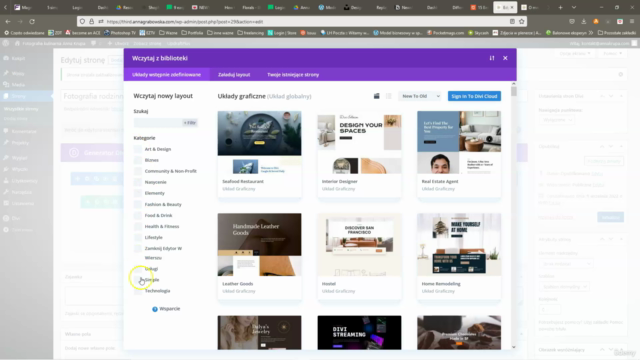Close the Wczytaj z biblioteki dialog
640x360 pixels.
click(x=505, y=58)
